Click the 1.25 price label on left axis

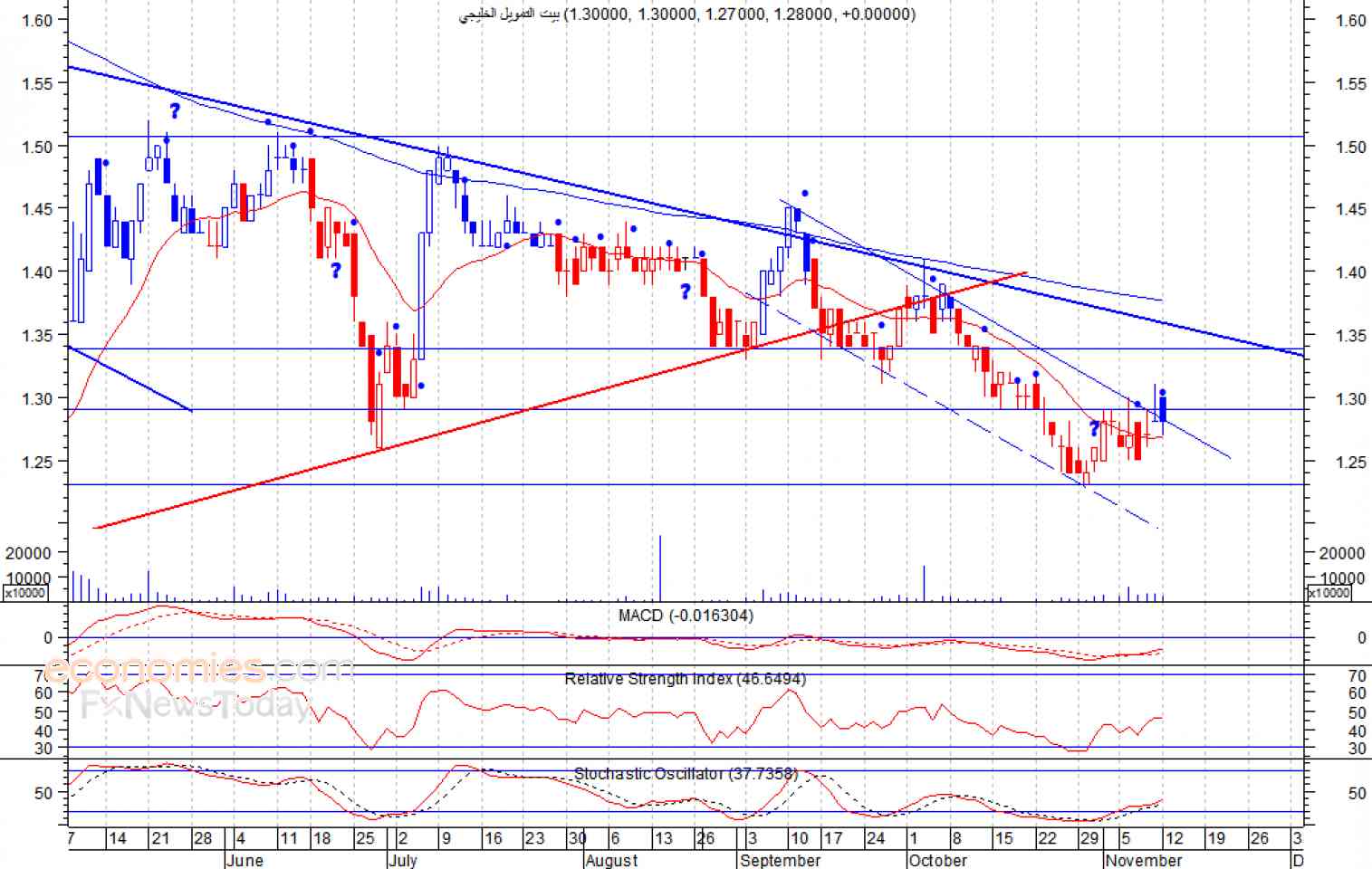pos(37,462)
